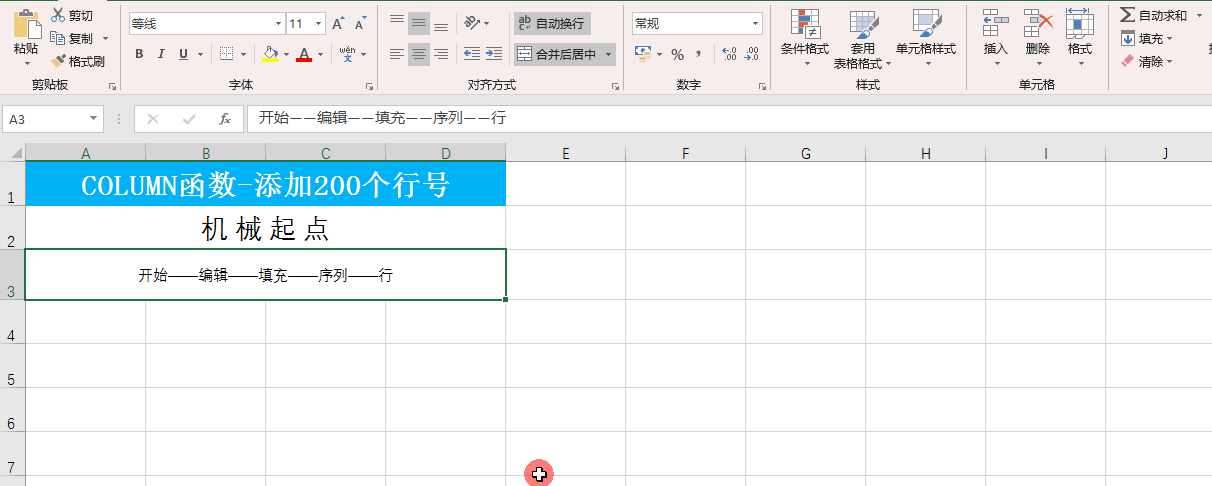Viewport: 1212px width, 486px height.
Task: Toggle Underline formatting
Action: click(181, 54)
